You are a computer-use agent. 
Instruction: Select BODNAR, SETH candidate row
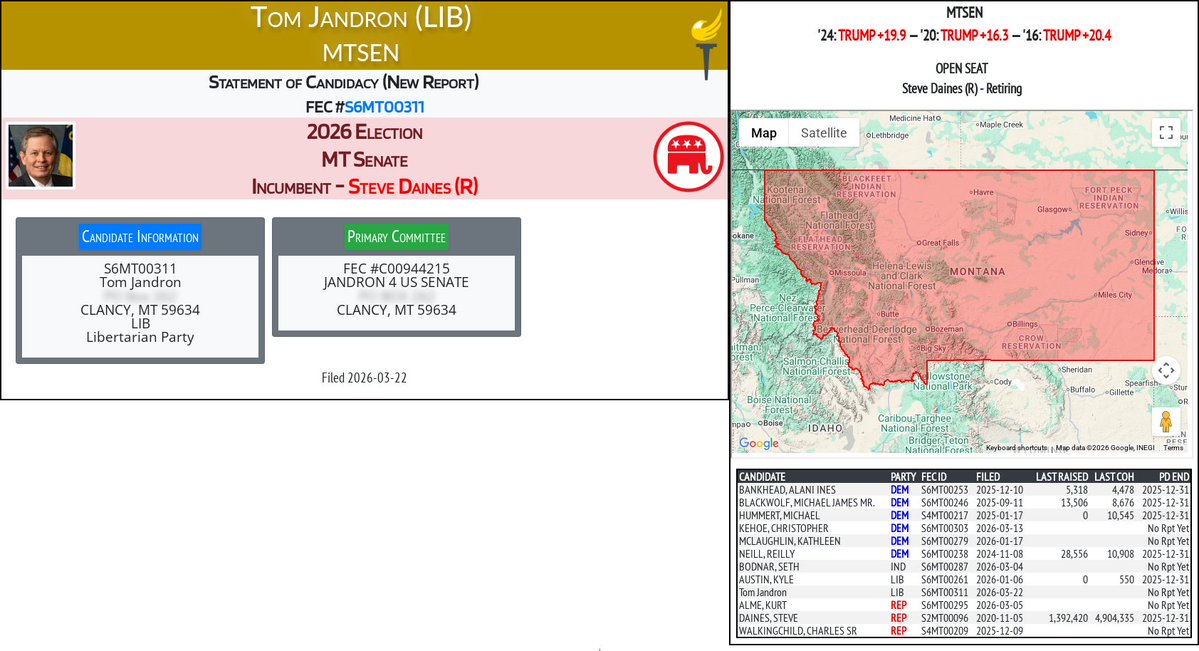pyautogui.click(x=963, y=567)
